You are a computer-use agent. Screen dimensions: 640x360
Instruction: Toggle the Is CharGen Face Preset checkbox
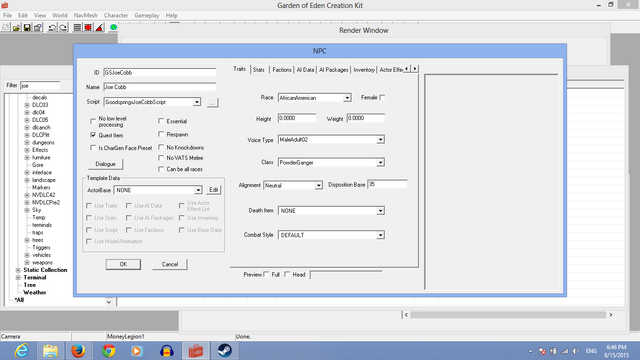[x=93, y=148]
